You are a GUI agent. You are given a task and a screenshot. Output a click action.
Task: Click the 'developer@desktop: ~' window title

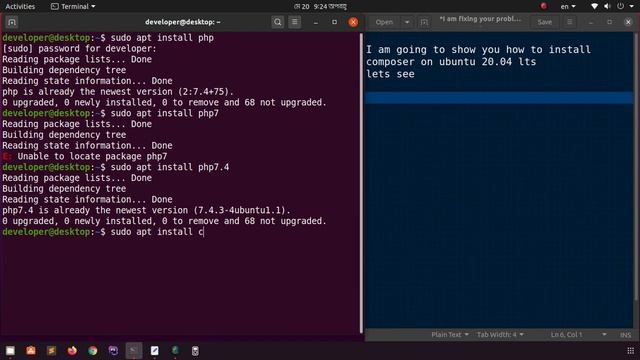coord(183,22)
